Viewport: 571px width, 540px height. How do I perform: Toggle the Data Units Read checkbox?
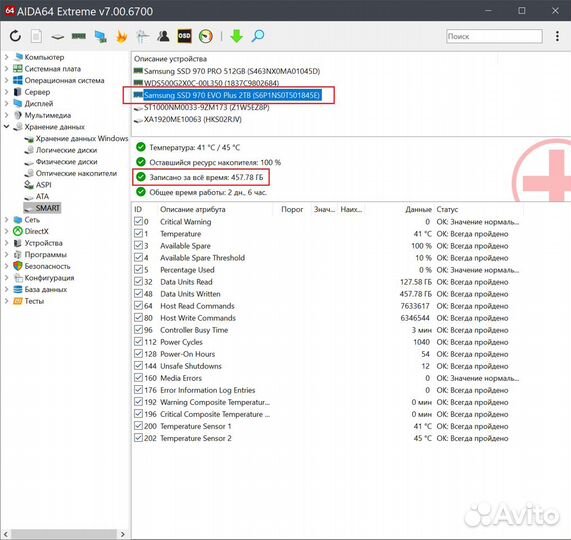[138, 281]
